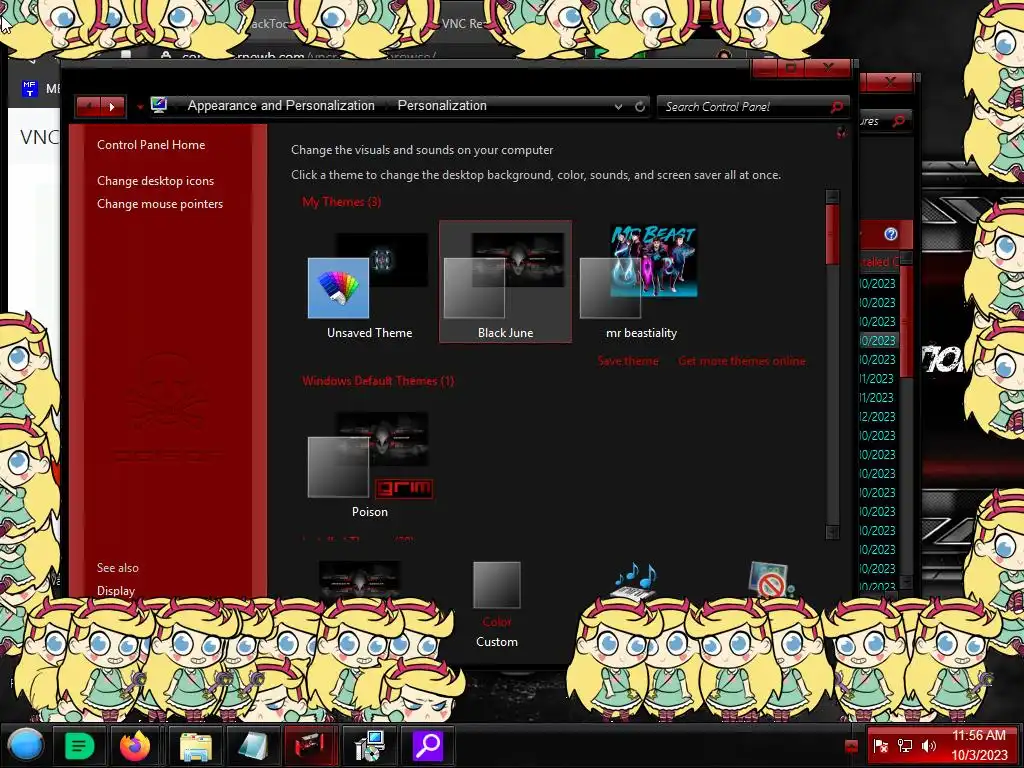Viewport: 1024px width, 768px height.
Task: Click the search magnifier in Control Panel
Action: point(837,106)
